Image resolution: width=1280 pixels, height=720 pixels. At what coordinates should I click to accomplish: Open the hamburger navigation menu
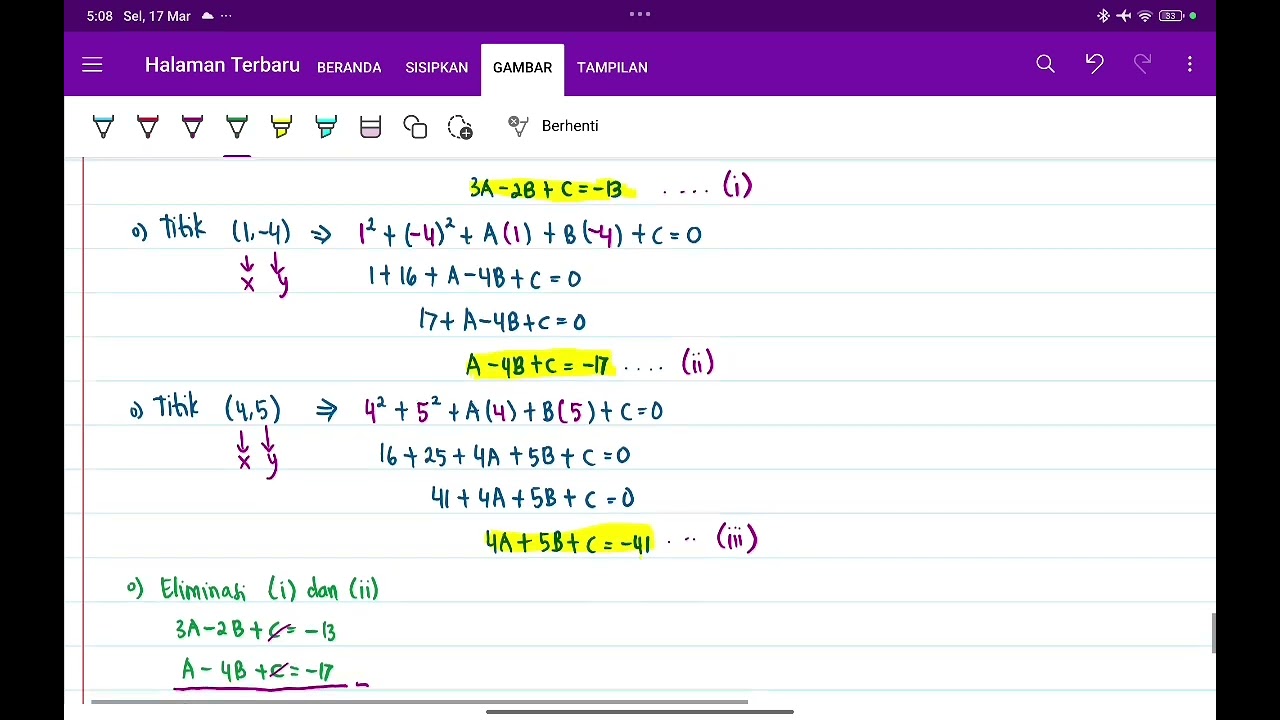[x=92, y=66]
